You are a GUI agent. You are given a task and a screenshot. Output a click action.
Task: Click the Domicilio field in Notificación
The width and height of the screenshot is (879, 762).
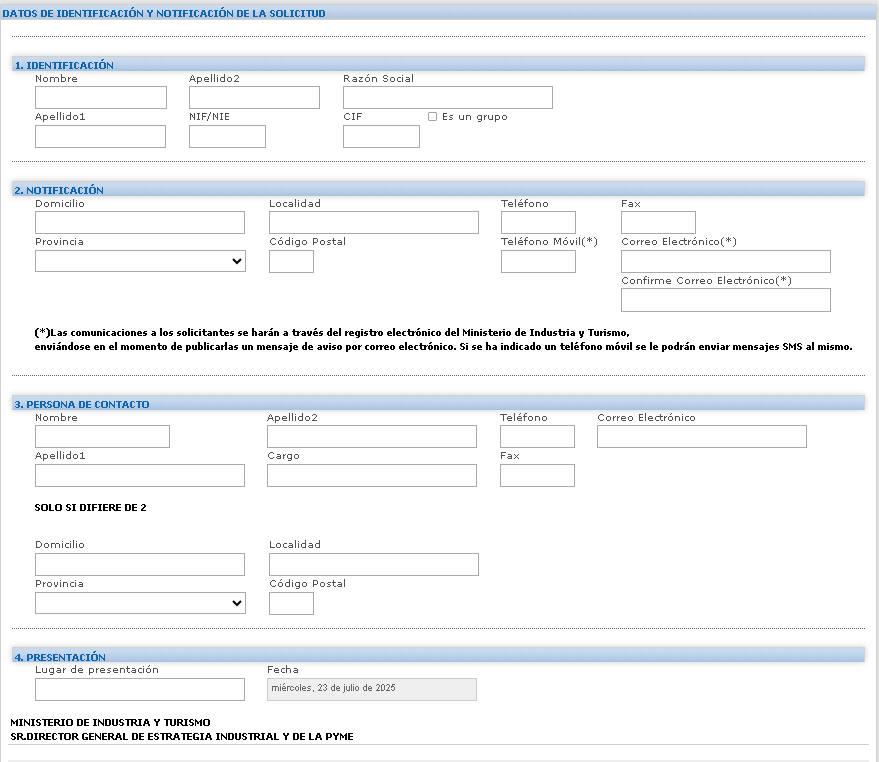(140, 222)
